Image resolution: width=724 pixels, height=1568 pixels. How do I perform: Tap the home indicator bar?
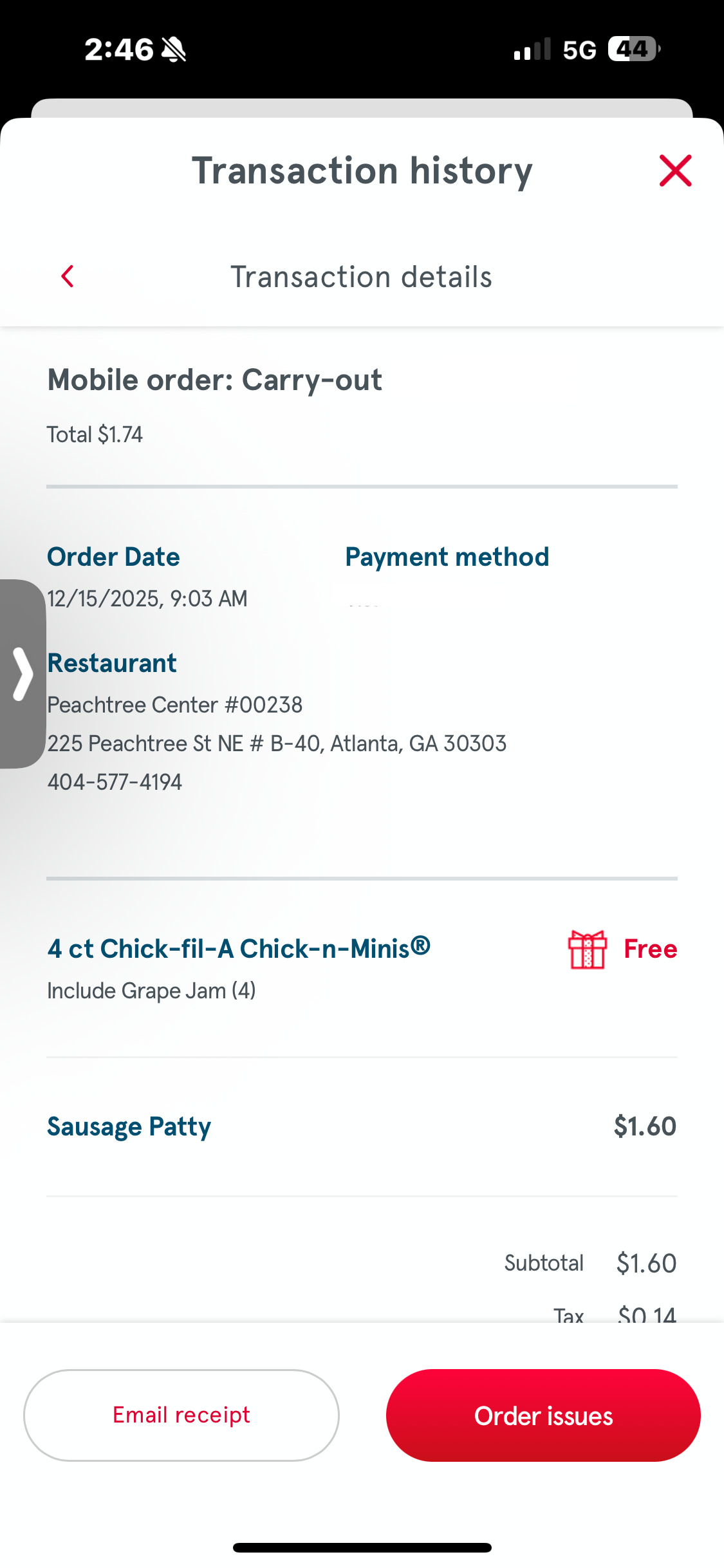[x=362, y=1547]
